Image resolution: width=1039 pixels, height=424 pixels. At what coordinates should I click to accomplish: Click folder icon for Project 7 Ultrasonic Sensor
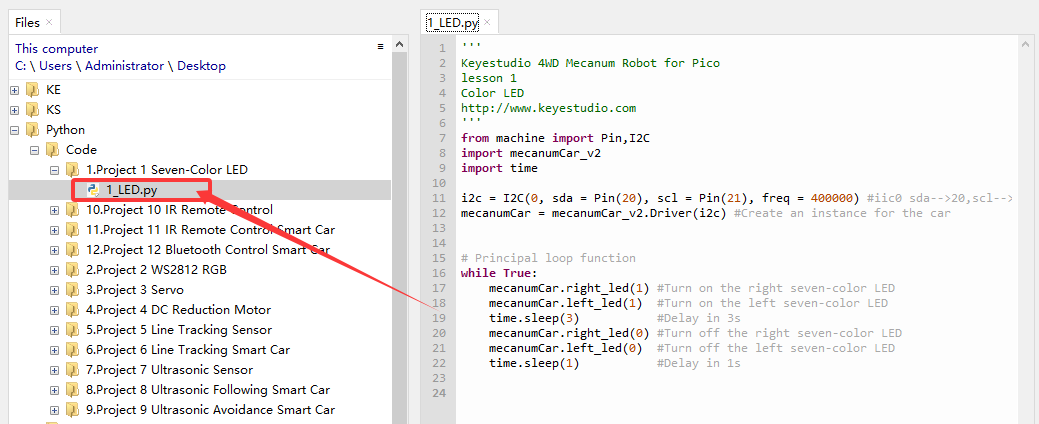(72, 370)
